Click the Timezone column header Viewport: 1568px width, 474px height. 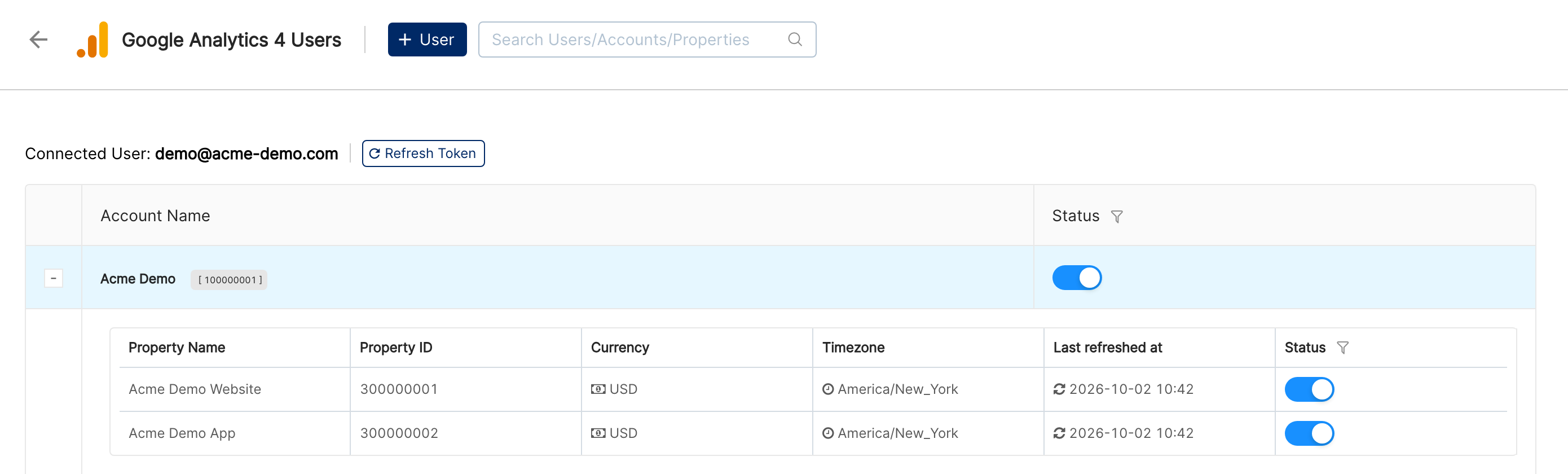[853, 348]
